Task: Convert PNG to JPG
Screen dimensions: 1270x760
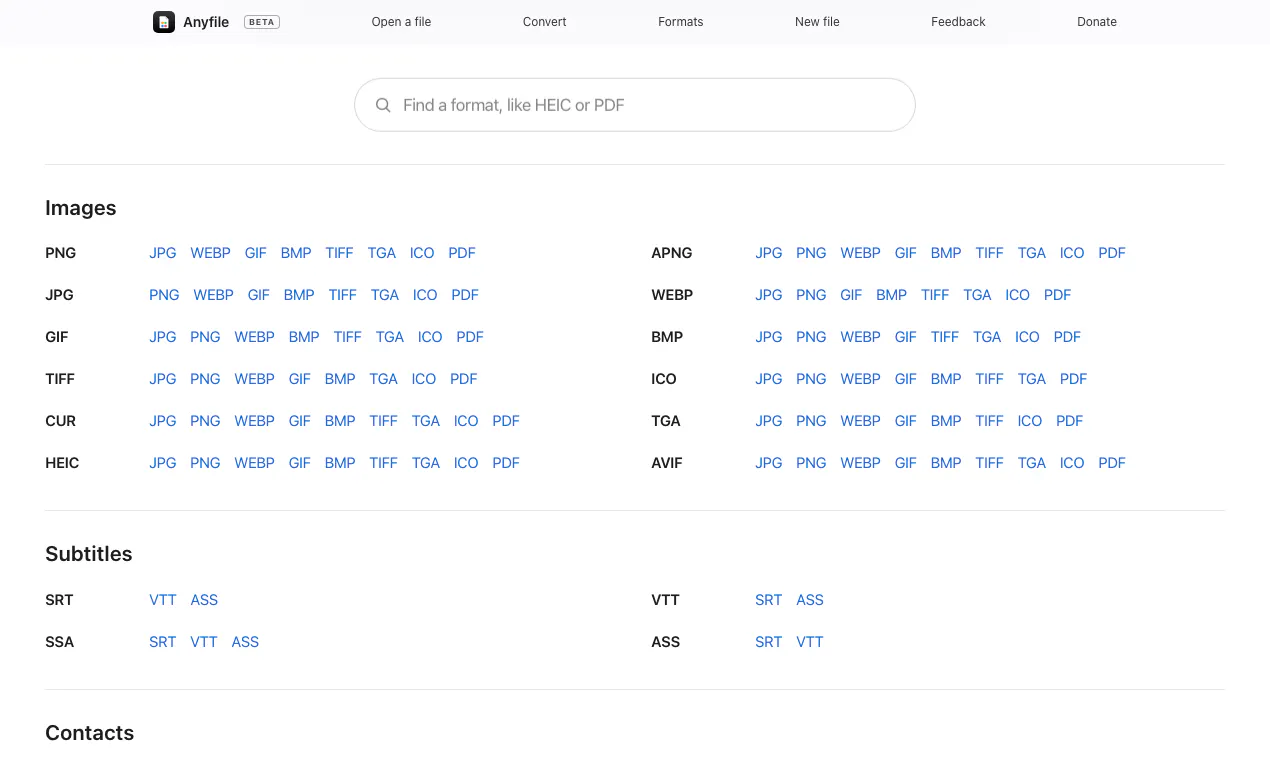Action: point(163,253)
